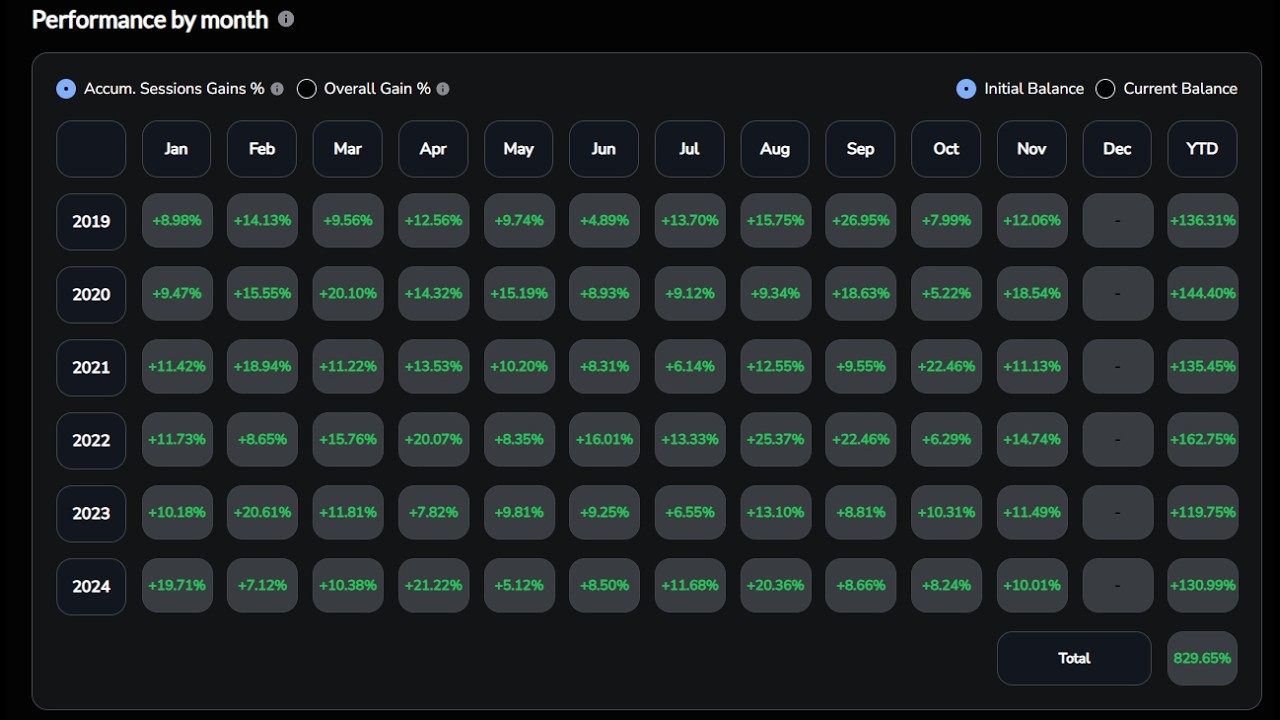Click the +18.94% cell

[x=262, y=367]
